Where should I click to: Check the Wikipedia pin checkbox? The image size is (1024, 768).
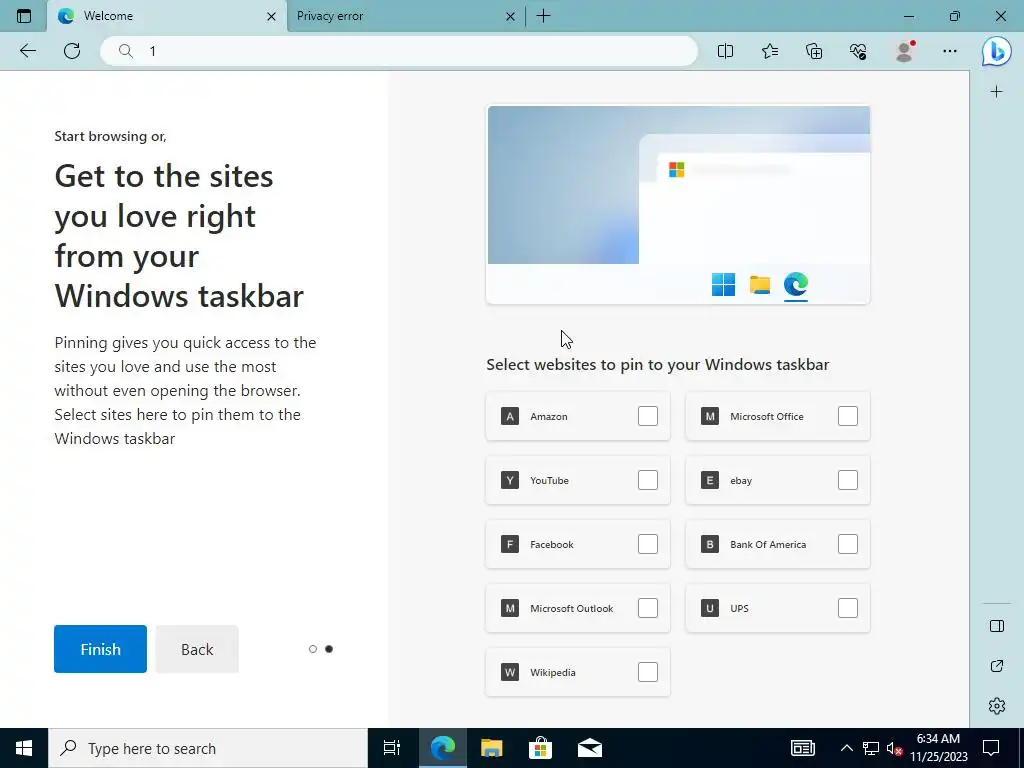click(x=648, y=672)
